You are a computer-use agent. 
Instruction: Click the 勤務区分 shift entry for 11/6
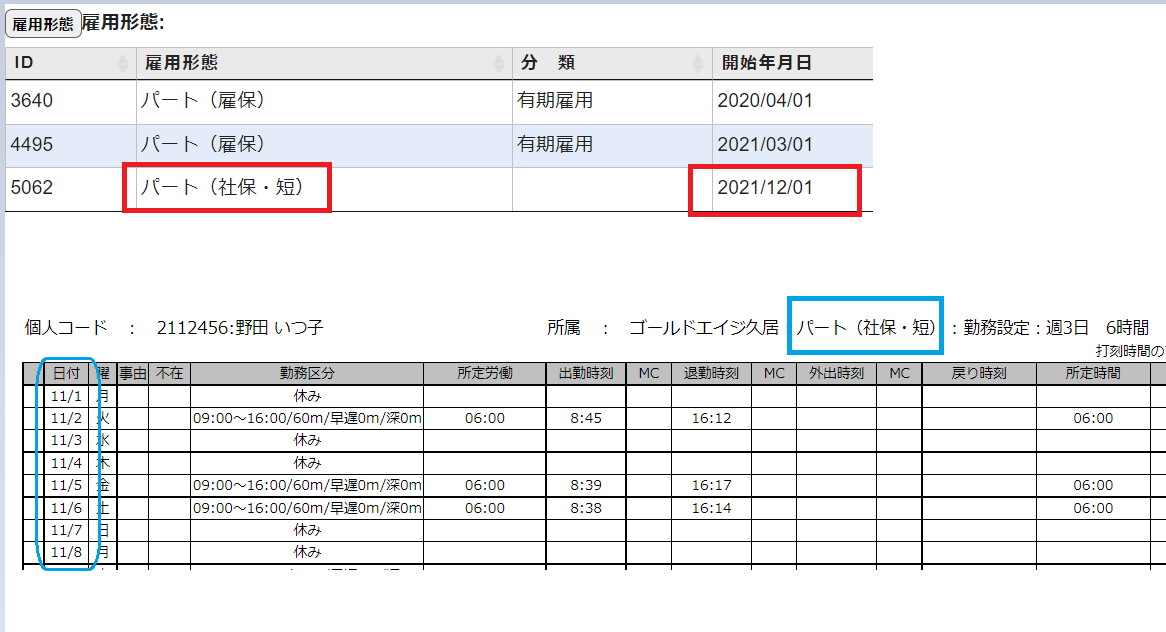(x=306, y=508)
